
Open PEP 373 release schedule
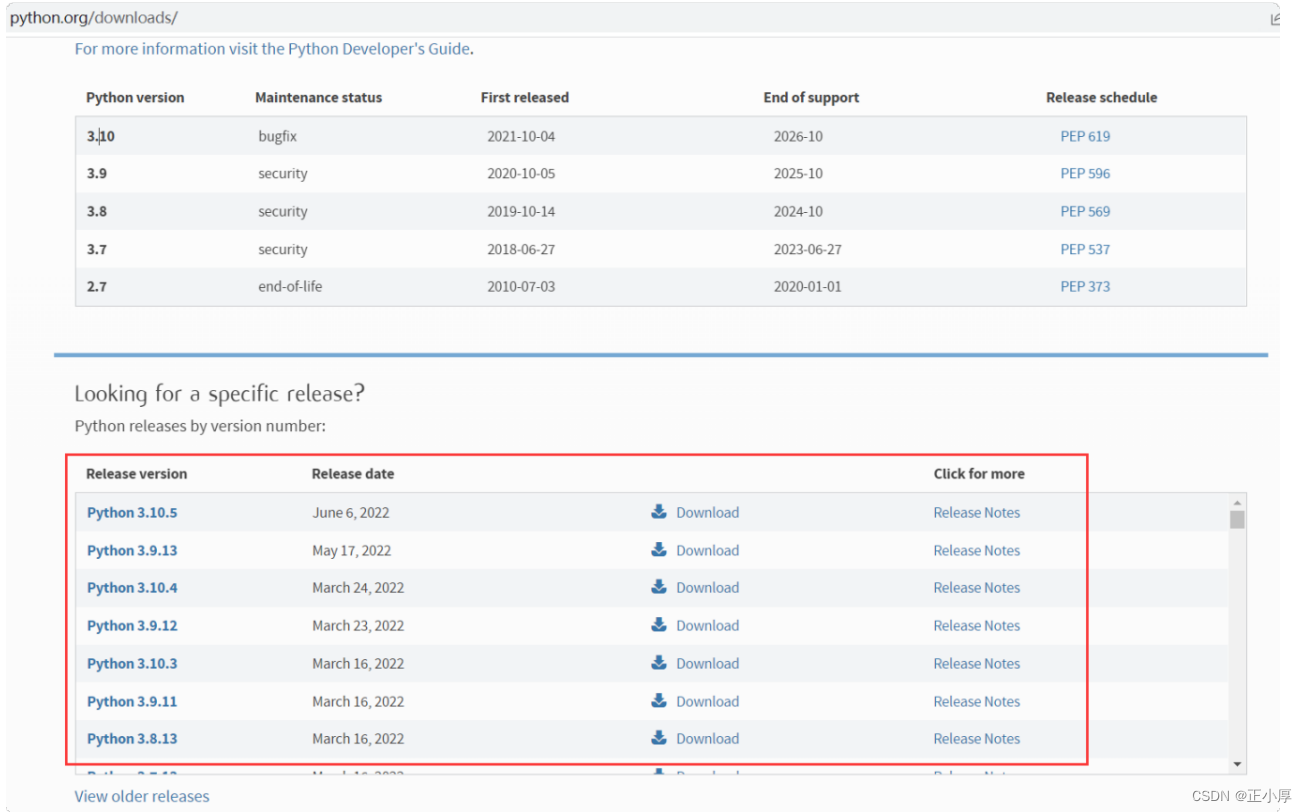1085,286
